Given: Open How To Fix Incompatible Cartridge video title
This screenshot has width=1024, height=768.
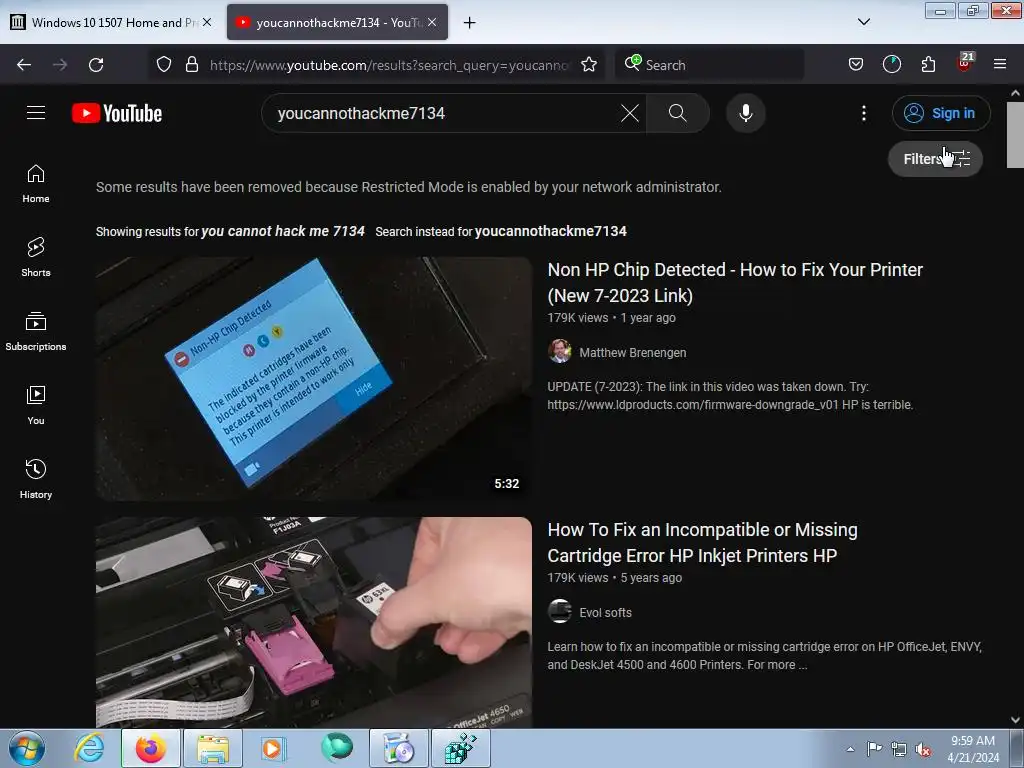Looking at the screenshot, I should 703,542.
